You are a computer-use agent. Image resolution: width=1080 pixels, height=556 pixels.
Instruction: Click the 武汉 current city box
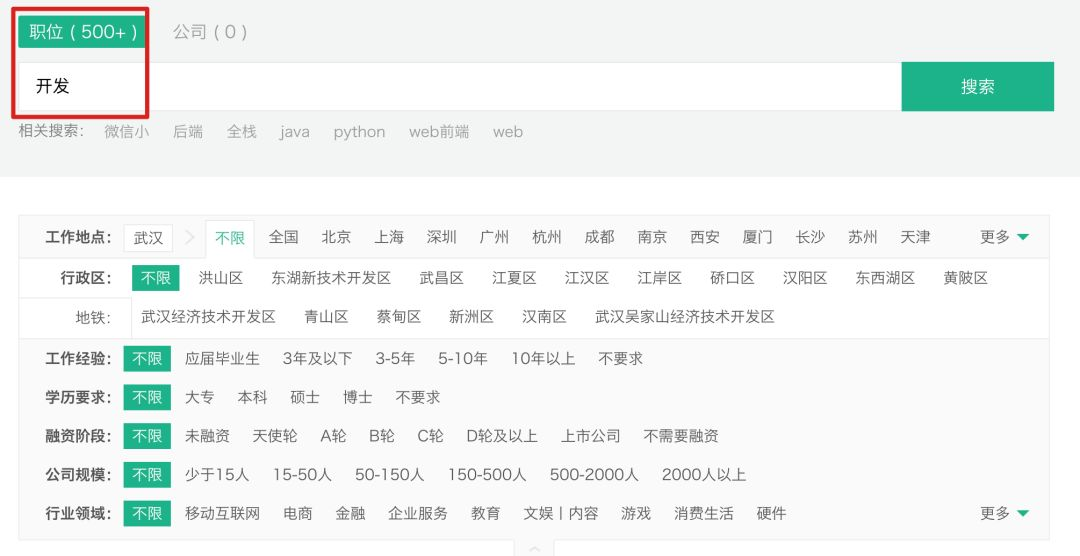click(148, 238)
